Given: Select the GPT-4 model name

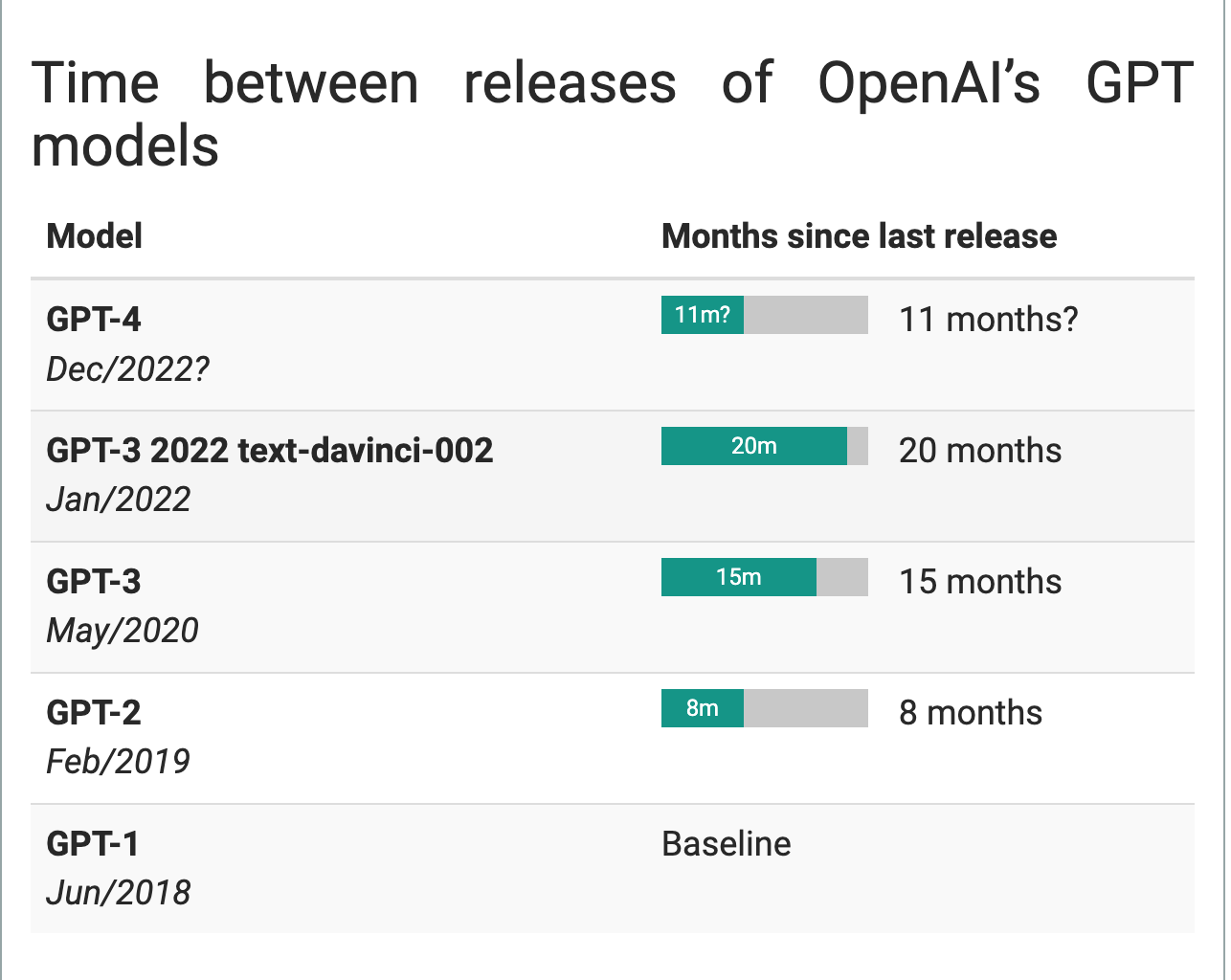Looking at the screenshot, I should (x=94, y=320).
